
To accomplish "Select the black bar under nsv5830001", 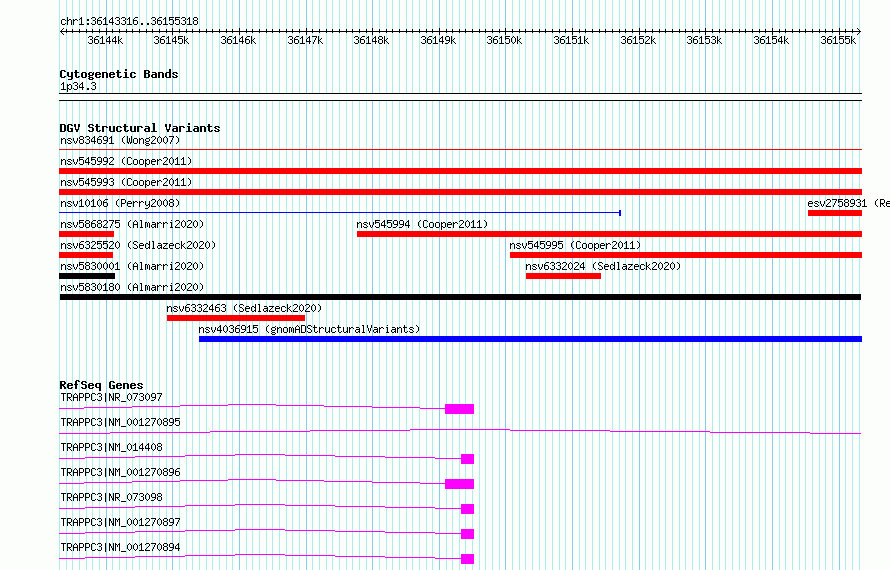I will pos(87,276).
